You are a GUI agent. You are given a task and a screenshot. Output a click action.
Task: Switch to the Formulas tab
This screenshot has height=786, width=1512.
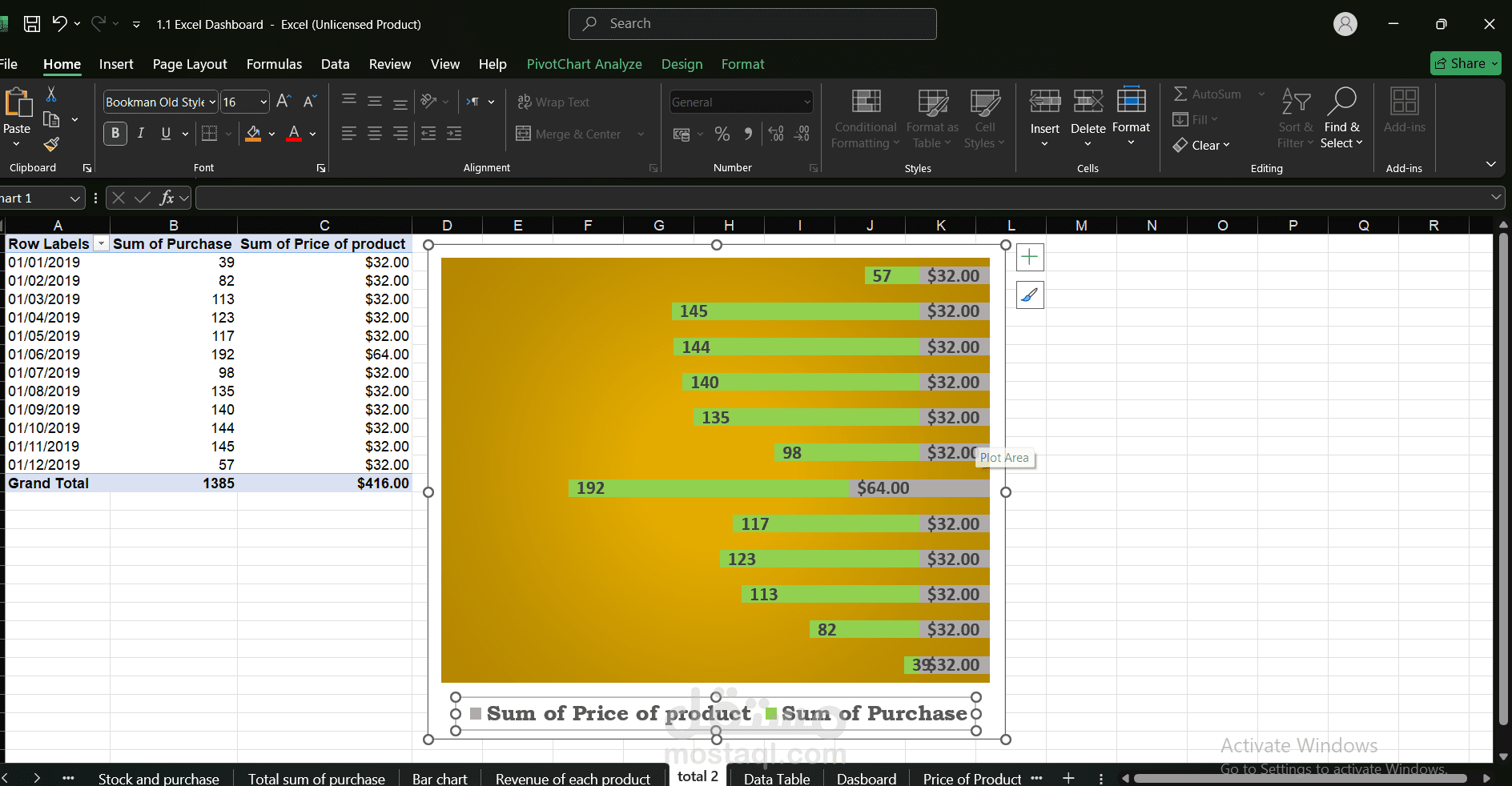point(274,64)
